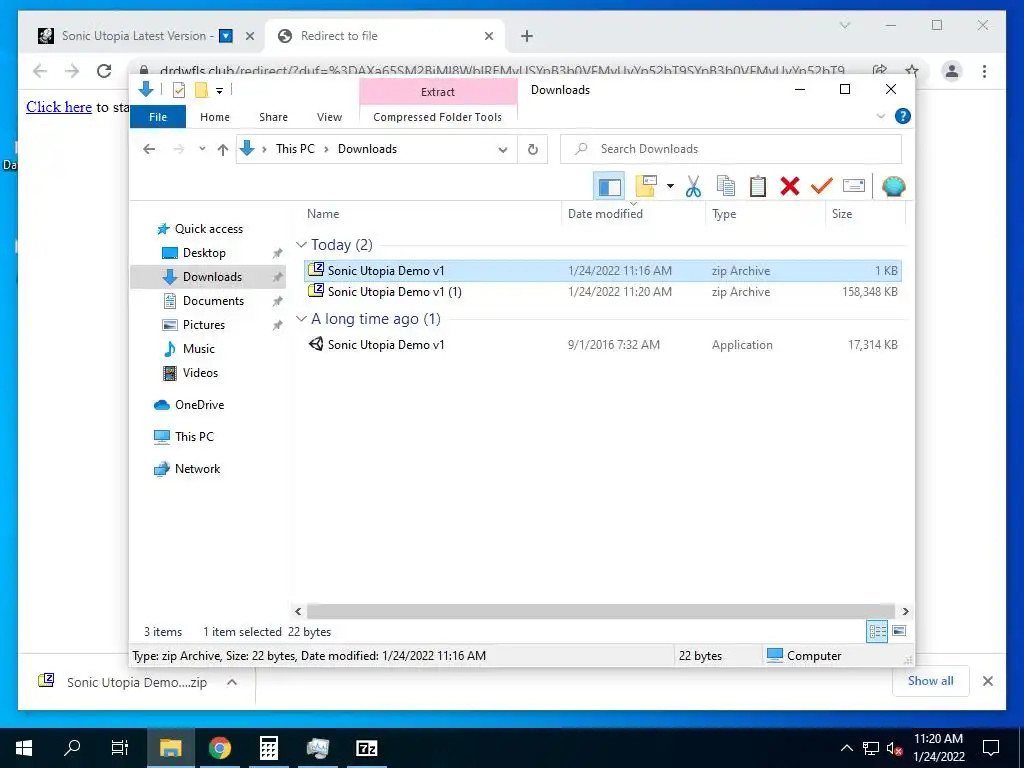
Task: Click Downloads in the address breadcrumb
Action: click(x=368, y=149)
